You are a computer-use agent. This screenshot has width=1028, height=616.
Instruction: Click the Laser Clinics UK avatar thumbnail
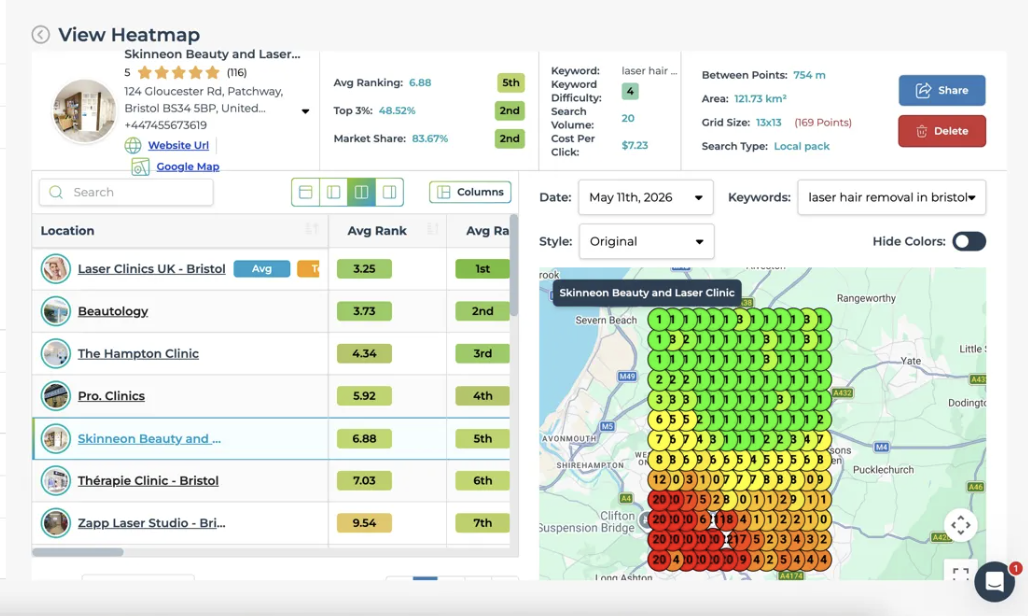point(56,269)
